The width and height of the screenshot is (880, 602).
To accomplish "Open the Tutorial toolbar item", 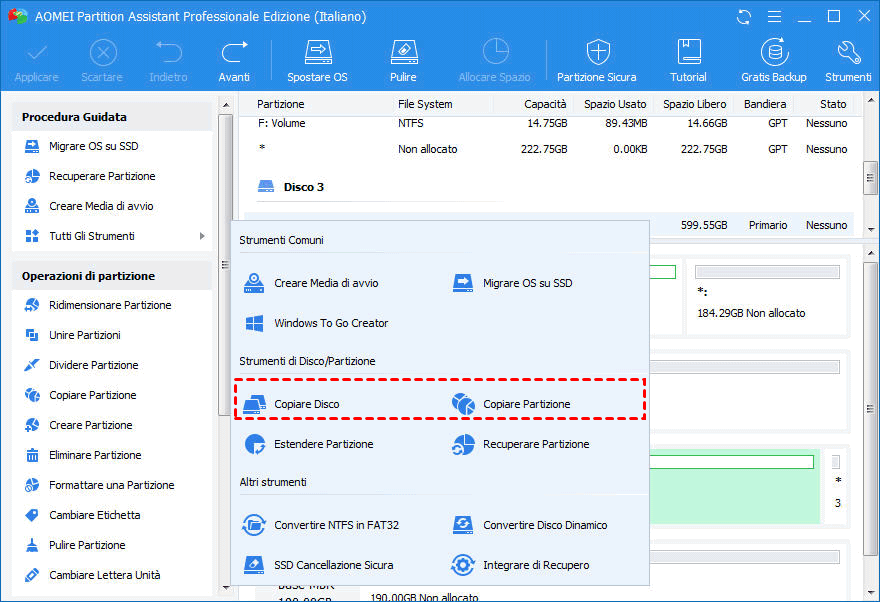I will 689,62.
